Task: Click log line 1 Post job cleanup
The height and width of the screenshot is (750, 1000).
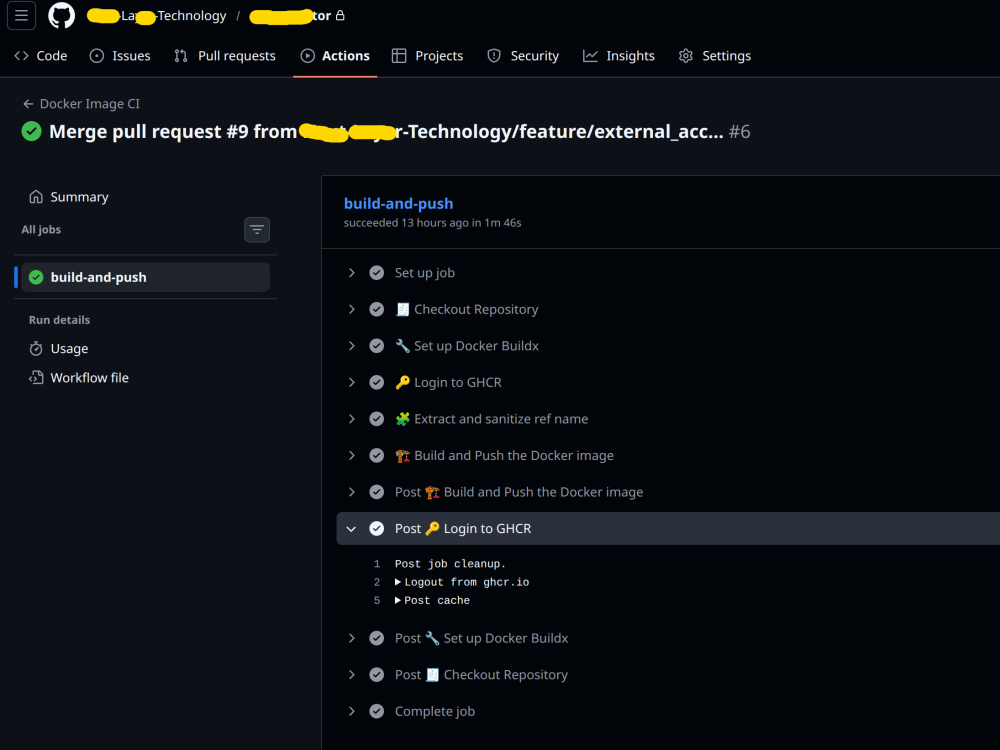Action: tap(450, 564)
